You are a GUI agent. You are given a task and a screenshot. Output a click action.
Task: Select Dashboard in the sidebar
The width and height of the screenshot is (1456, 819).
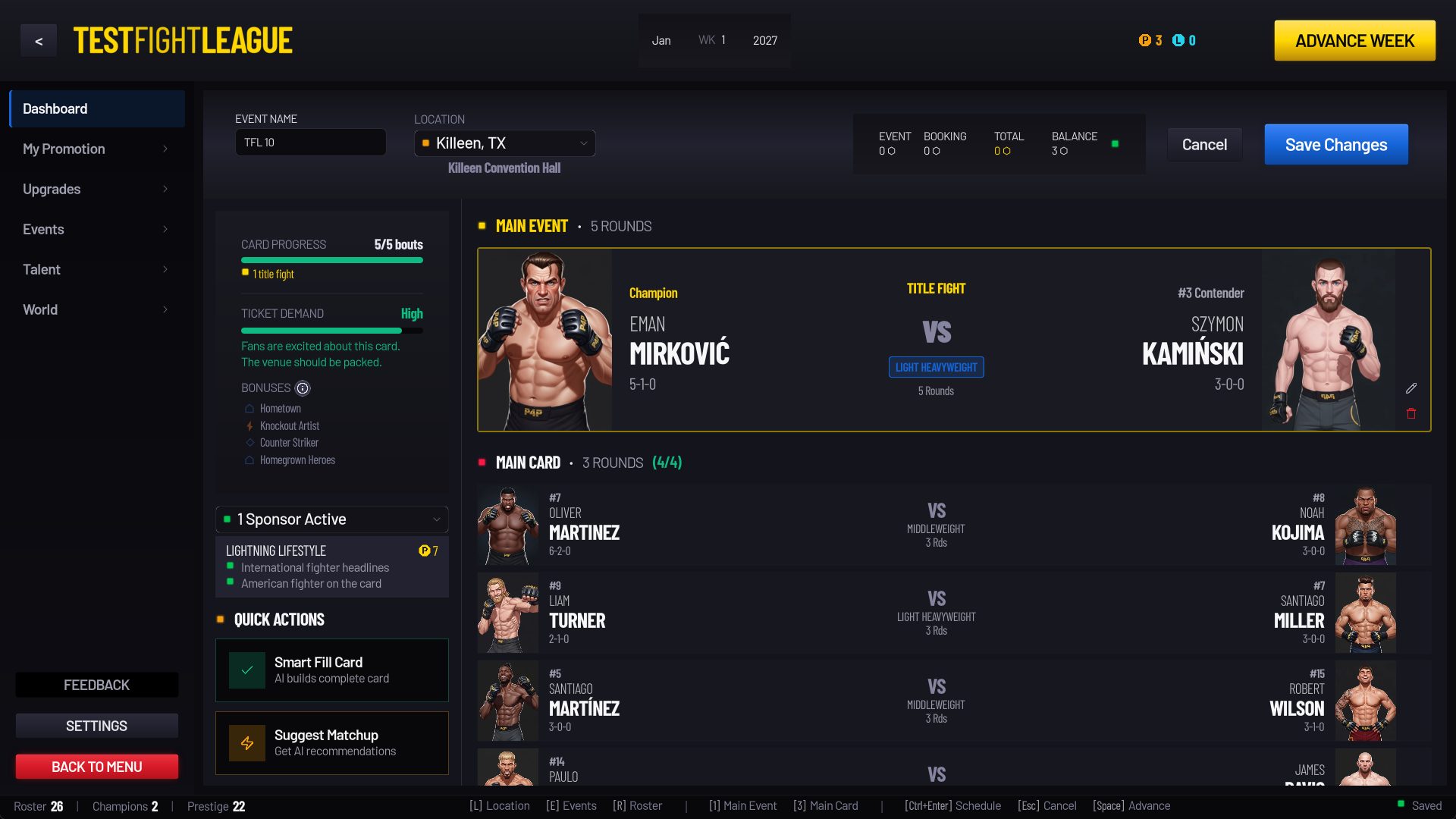click(x=97, y=109)
